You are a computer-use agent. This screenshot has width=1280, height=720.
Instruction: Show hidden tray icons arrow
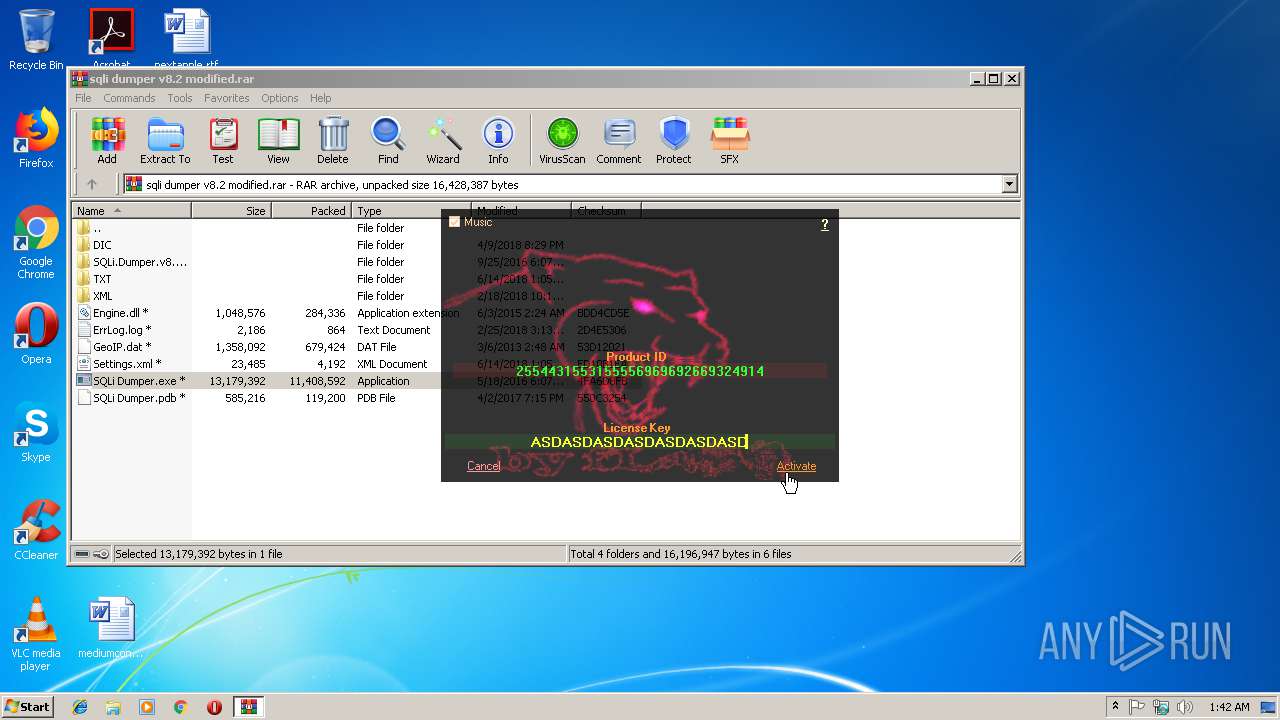[1115, 707]
